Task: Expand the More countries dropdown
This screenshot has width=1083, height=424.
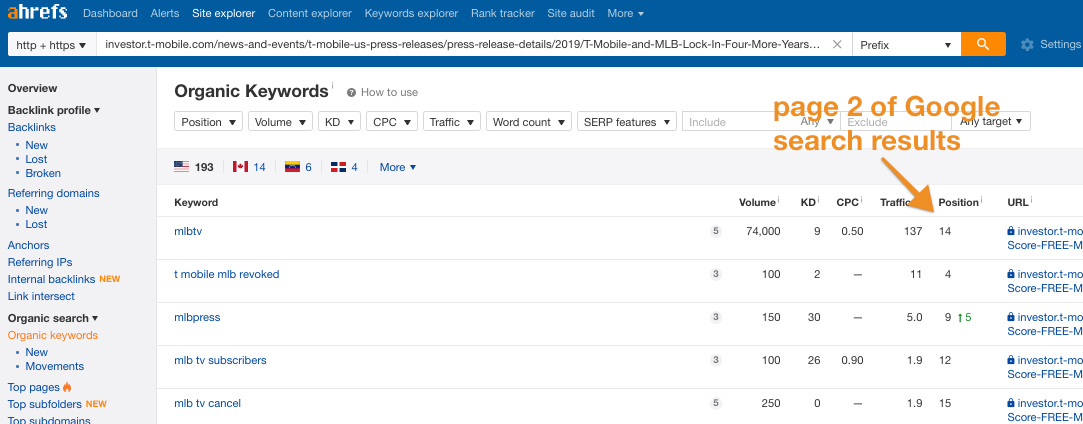Action: tap(399, 167)
